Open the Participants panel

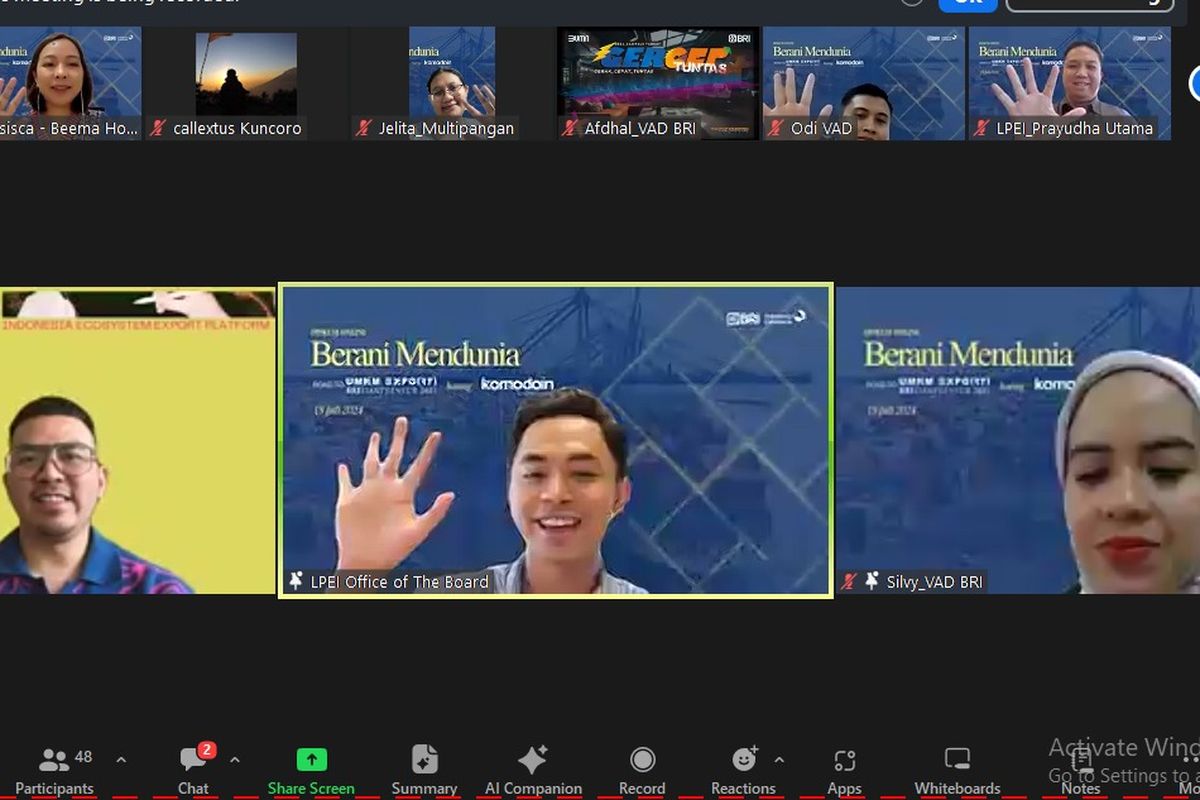tap(55, 770)
